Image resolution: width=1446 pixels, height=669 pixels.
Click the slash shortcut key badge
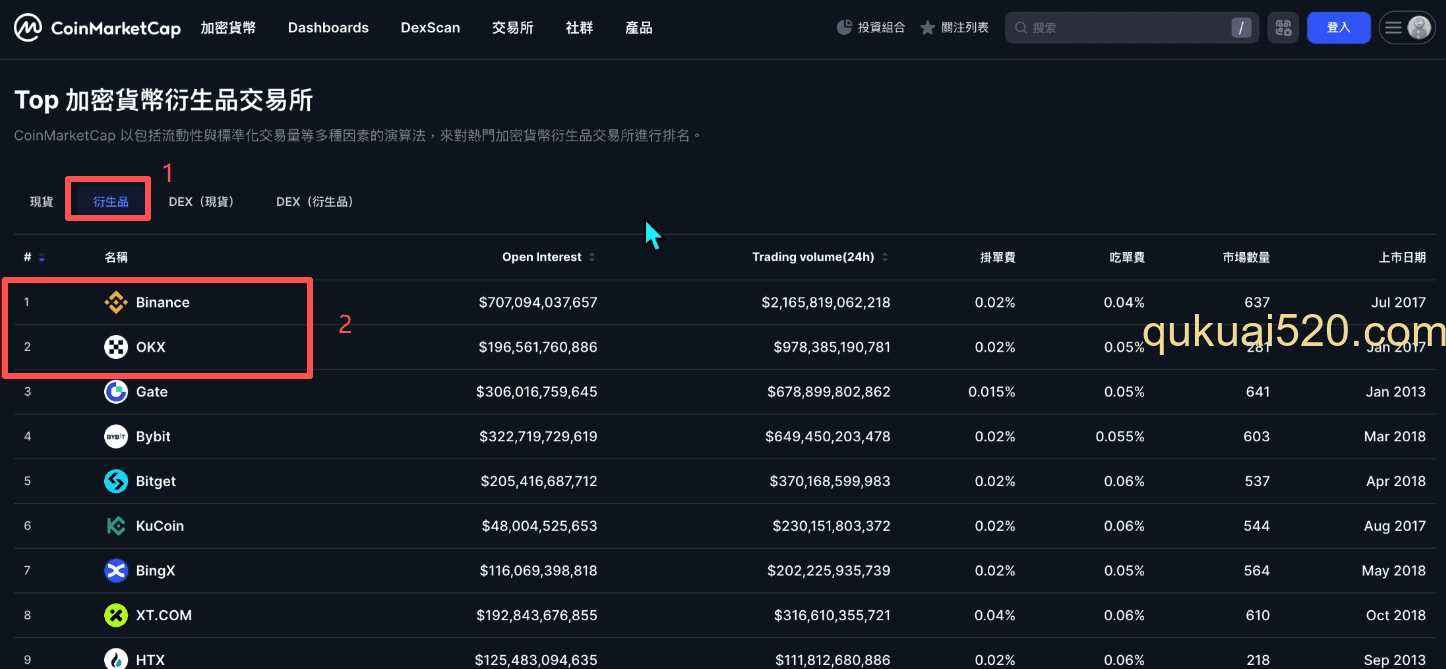coord(1242,28)
